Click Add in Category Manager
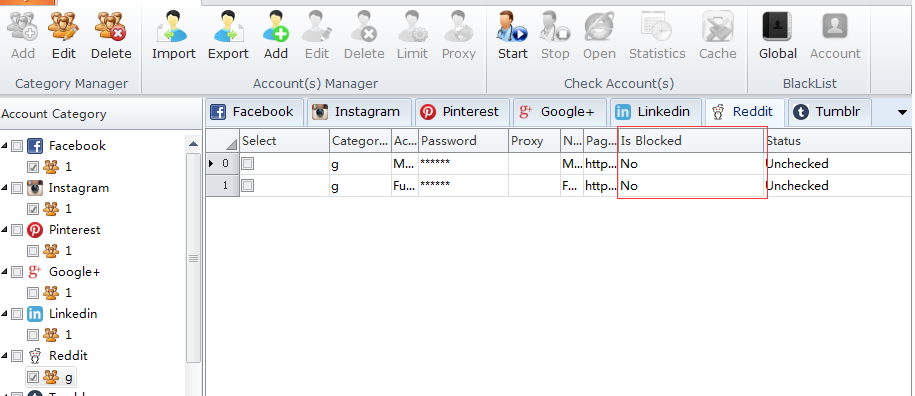The height and width of the screenshot is (396, 915). tap(23, 35)
